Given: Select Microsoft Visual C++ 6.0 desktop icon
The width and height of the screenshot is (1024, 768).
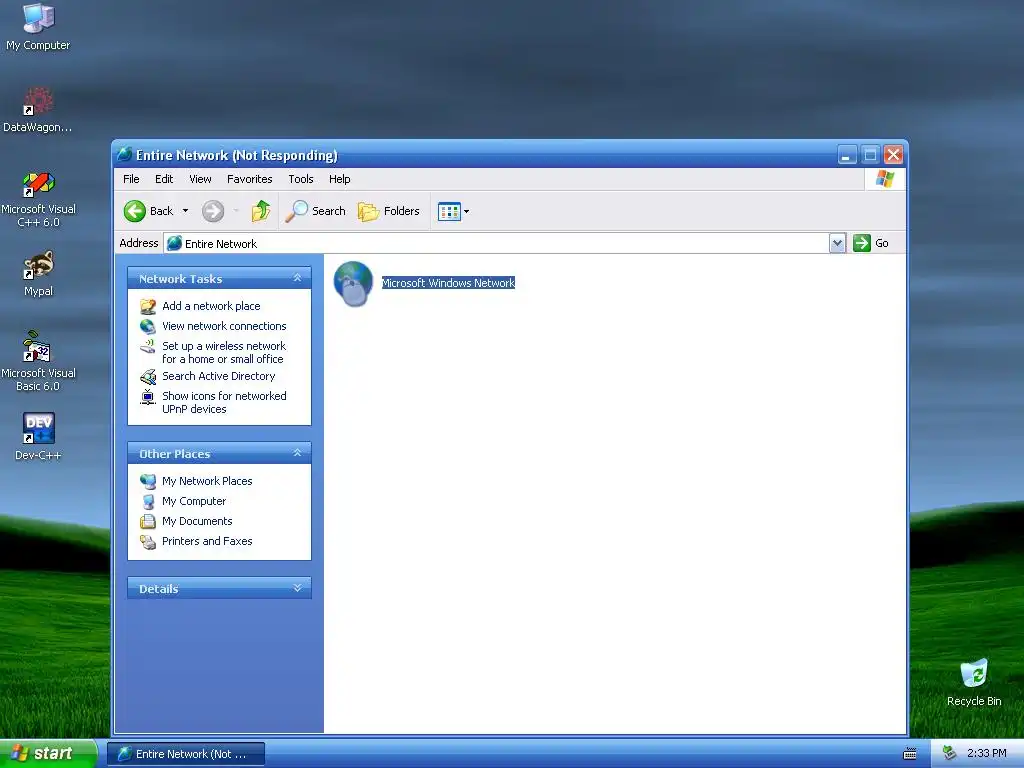Looking at the screenshot, I should (x=38, y=199).
